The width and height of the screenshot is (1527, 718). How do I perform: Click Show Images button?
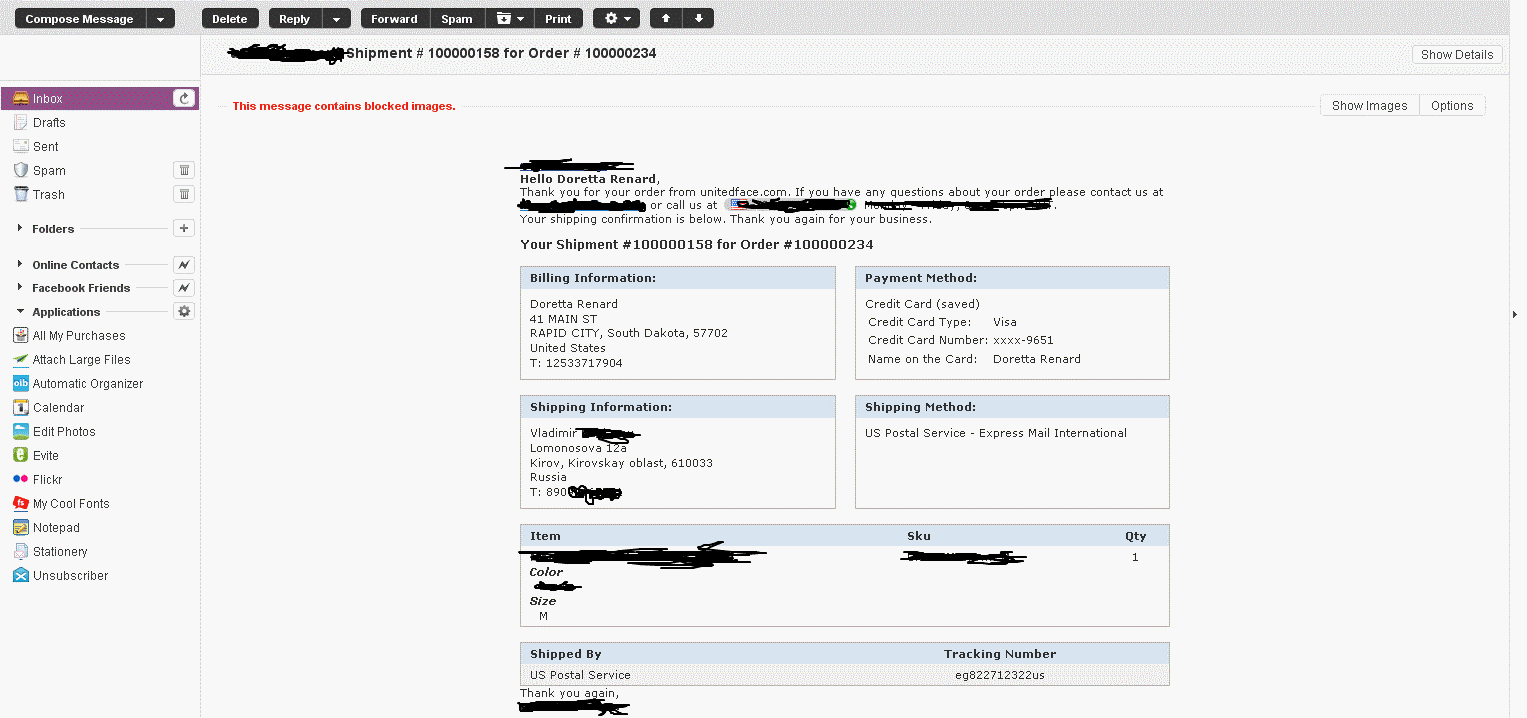point(1369,105)
